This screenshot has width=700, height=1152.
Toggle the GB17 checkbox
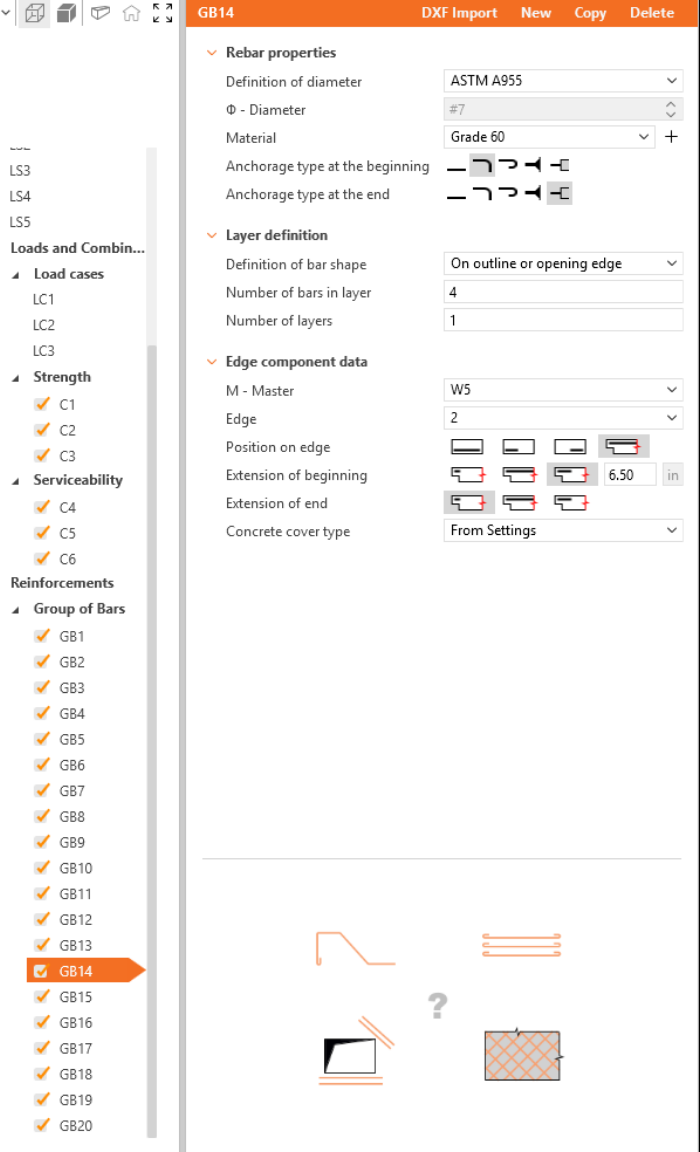(42, 1048)
